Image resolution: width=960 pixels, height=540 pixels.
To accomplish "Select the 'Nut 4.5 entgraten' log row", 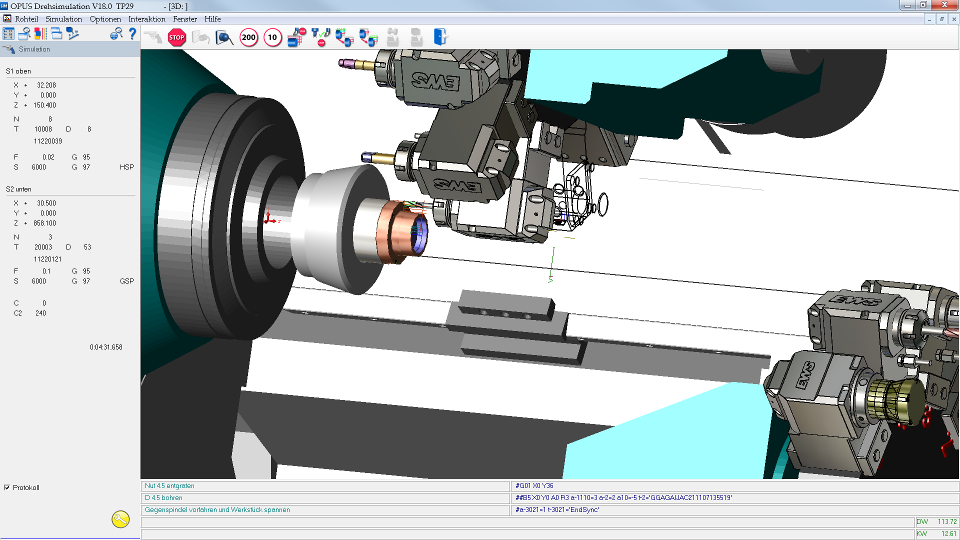I will pyautogui.click(x=326, y=486).
